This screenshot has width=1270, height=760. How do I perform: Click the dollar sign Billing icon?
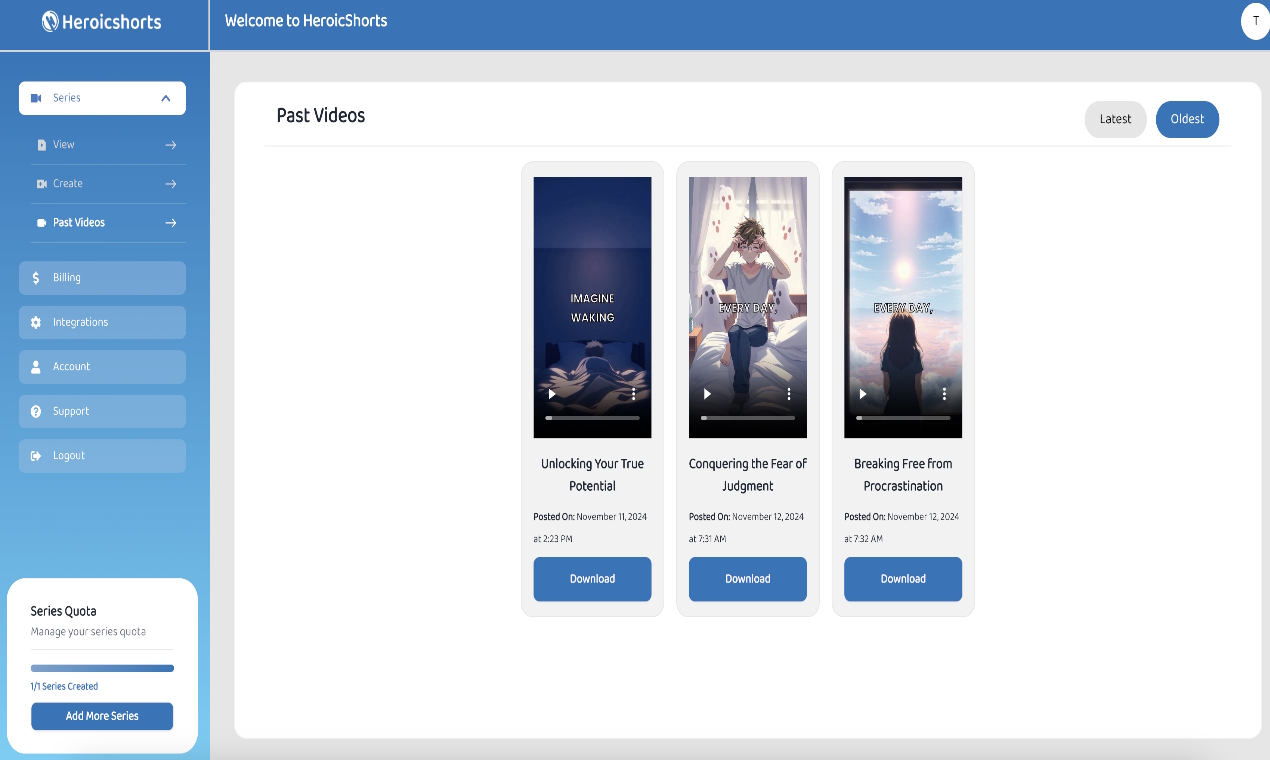click(37, 278)
